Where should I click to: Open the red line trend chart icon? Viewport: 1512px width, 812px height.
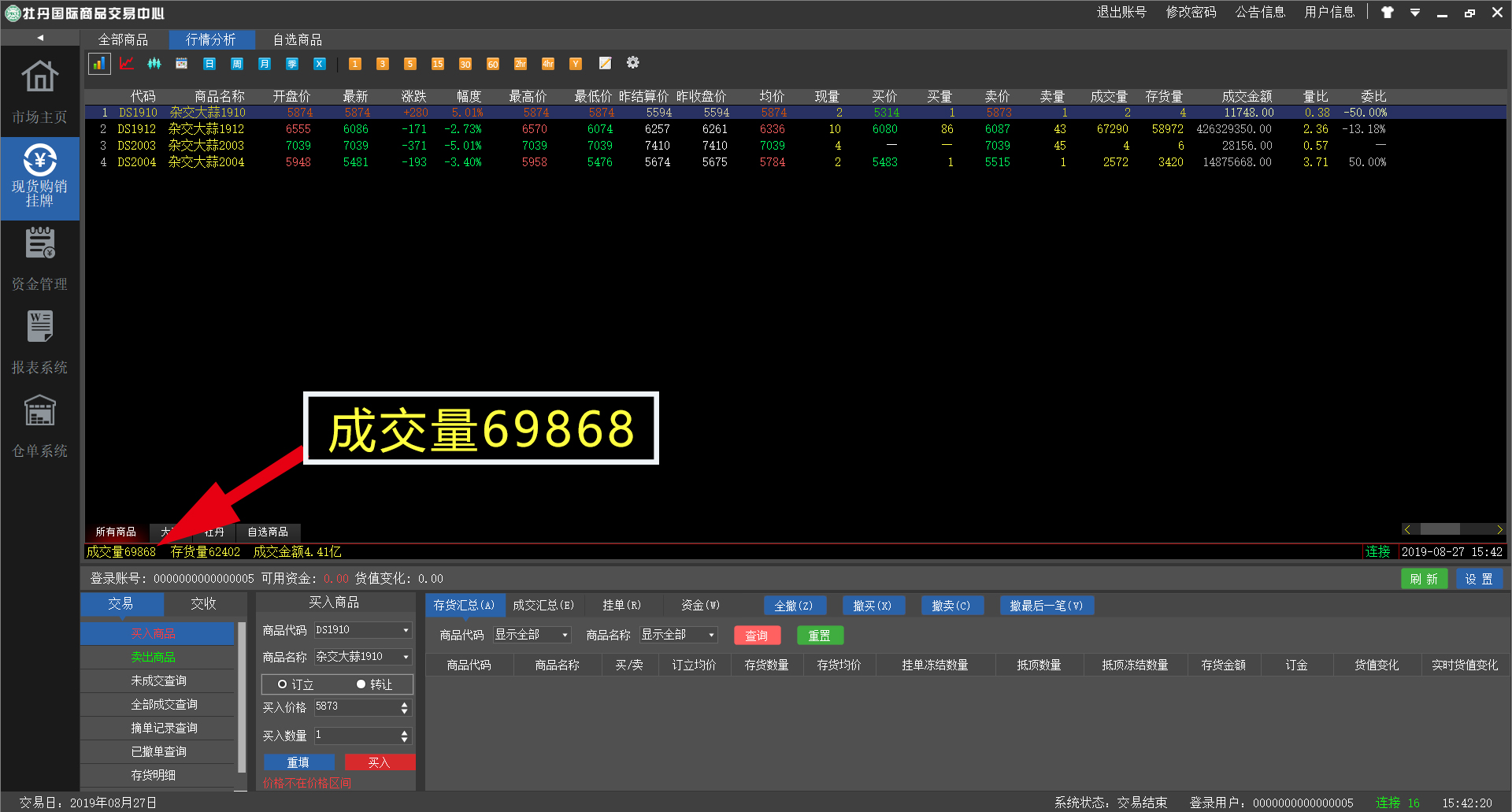pos(127,64)
